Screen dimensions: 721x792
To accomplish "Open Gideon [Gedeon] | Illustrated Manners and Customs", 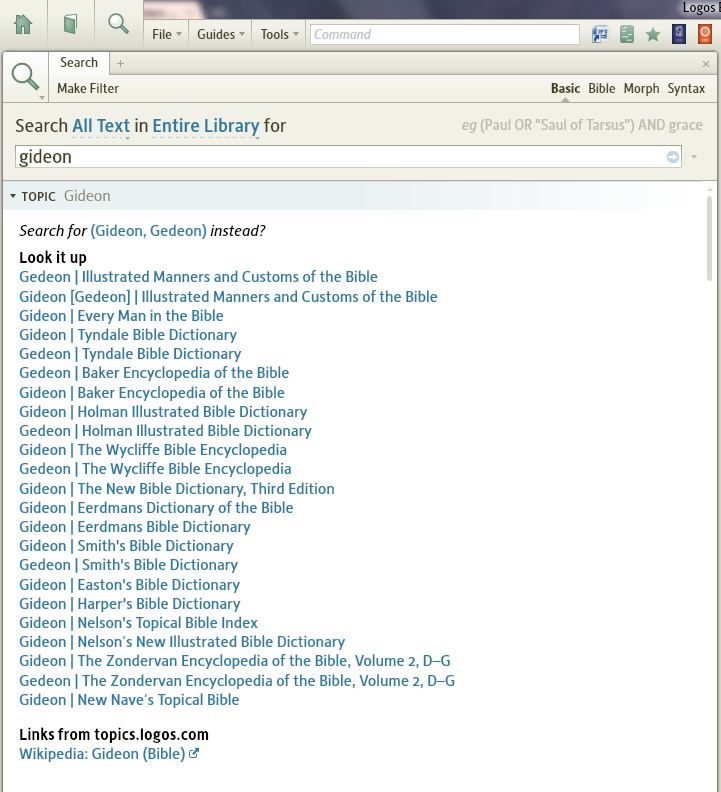I will [228, 296].
